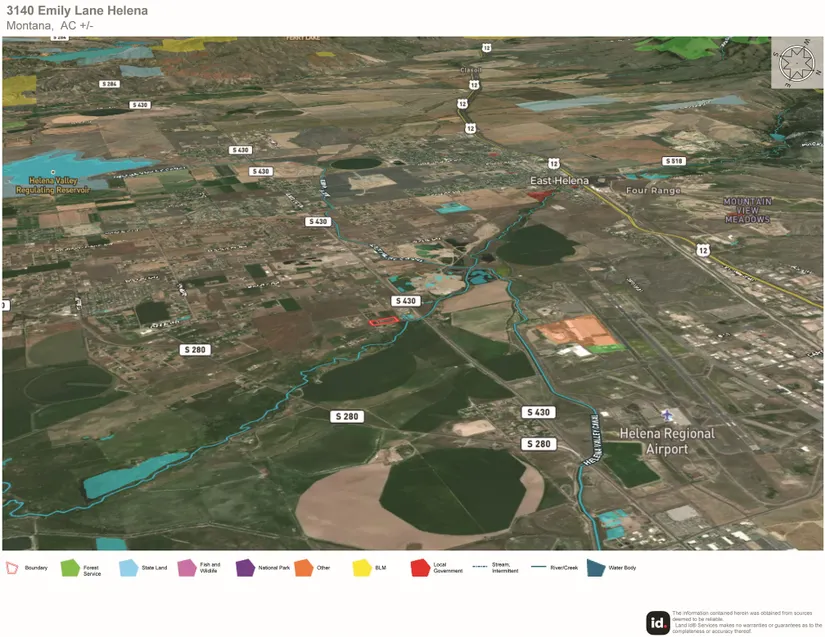Click the Water Body legend icon
Image resolution: width=825 pixels, height=637 pixels.
595,568
